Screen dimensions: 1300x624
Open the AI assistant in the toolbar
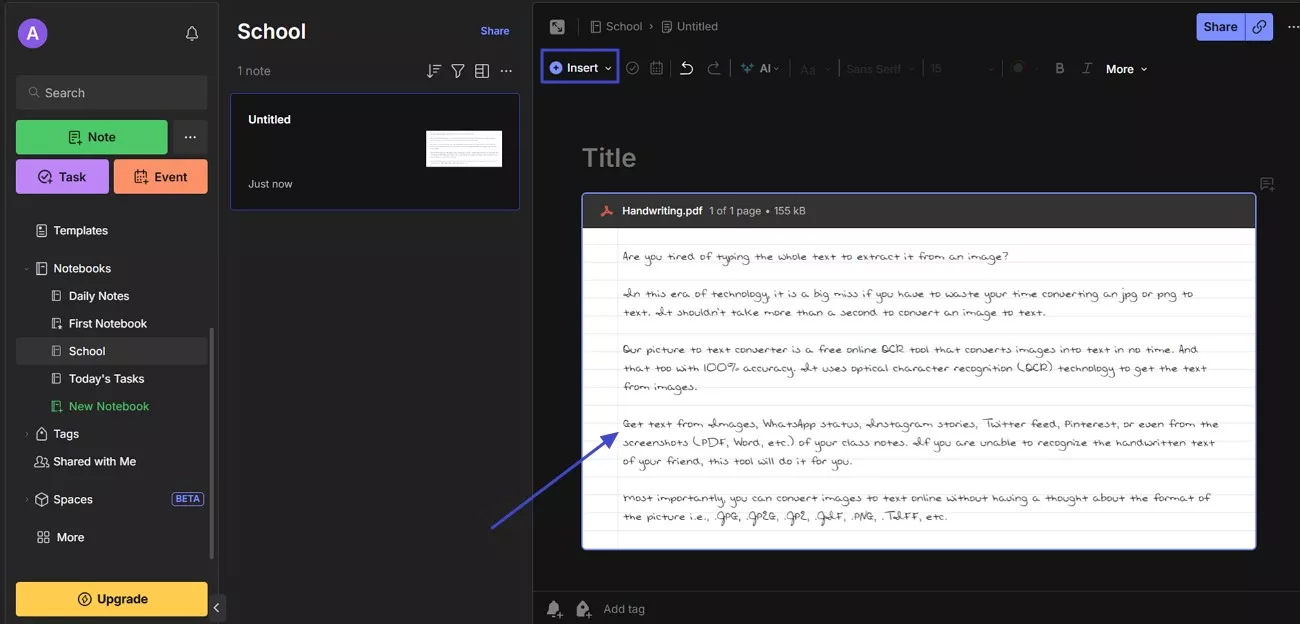(x=760, y=68)
